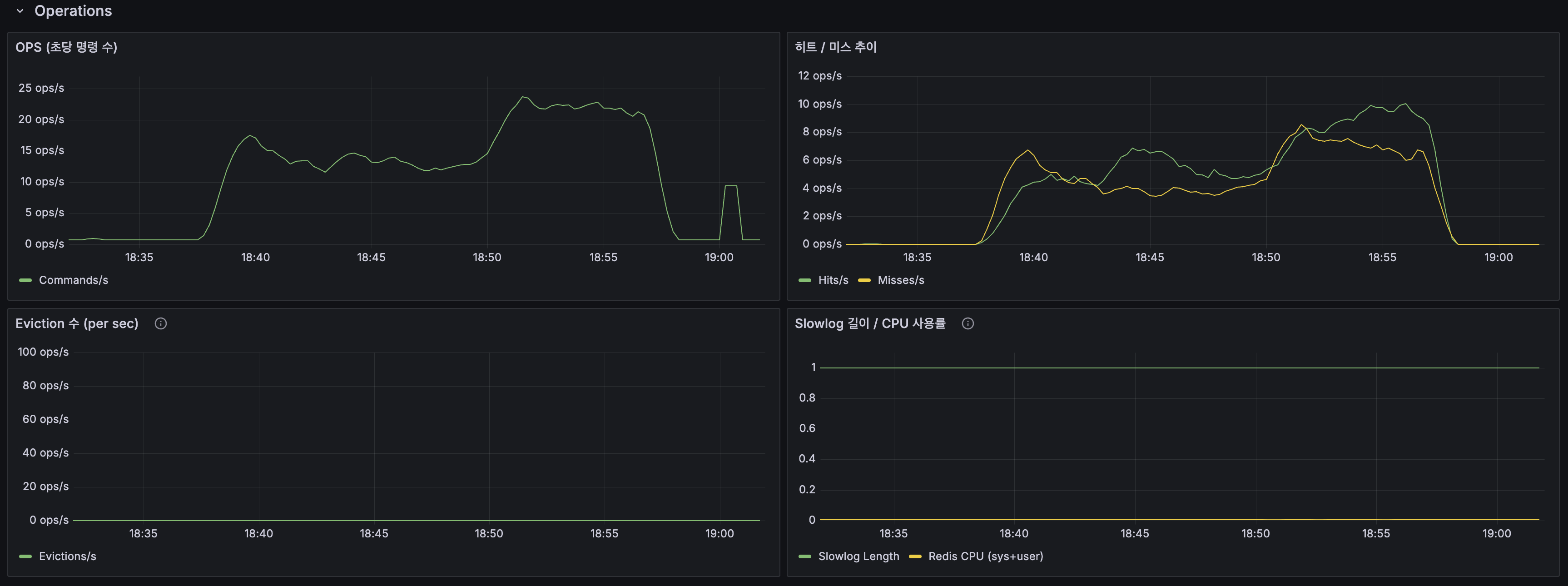Hide the Misses/s series
The width and height of the screenshot is (1568, 586).
(901, 280)
